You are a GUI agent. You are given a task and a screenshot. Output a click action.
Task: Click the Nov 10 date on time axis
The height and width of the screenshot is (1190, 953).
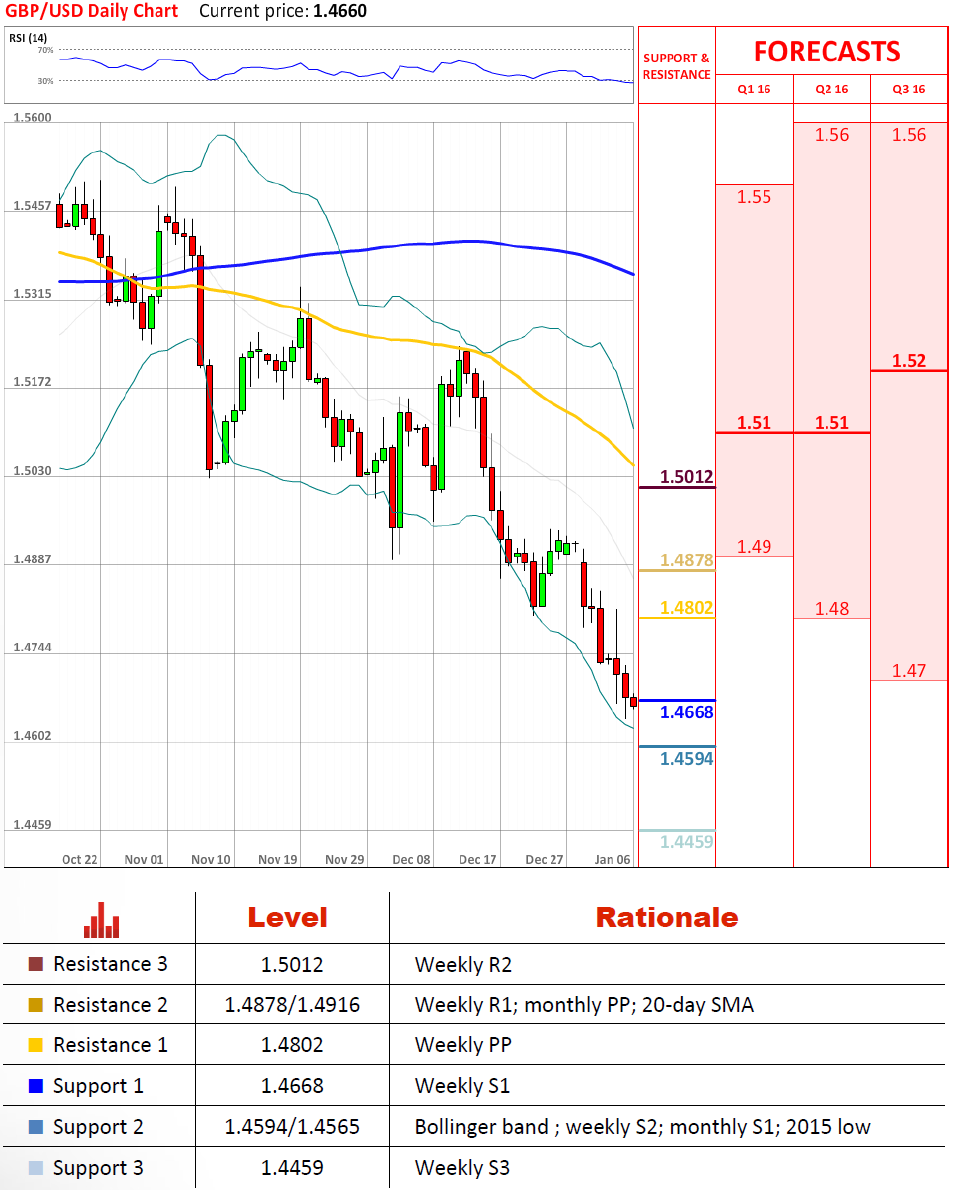(x=211, y=859)
